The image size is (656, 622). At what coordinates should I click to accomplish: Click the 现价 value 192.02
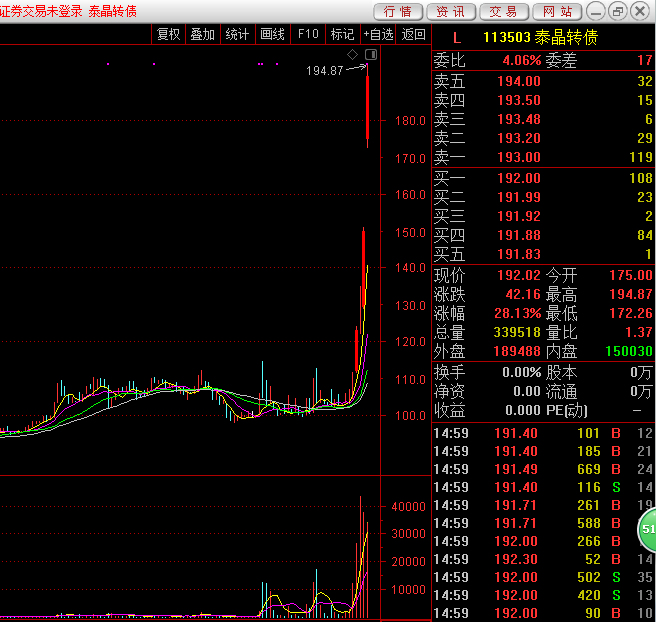click(x=519, y=275)
